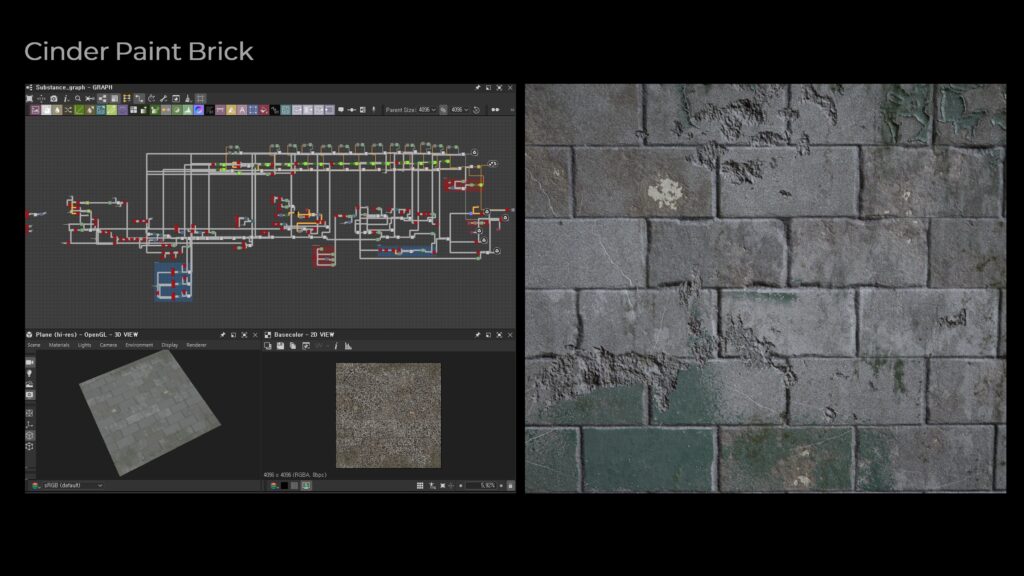The height and width of the screenshot is (576, 1024).
Task: Click the wireframe cube icon in 3D View sidebar
Action: [29, 447]
